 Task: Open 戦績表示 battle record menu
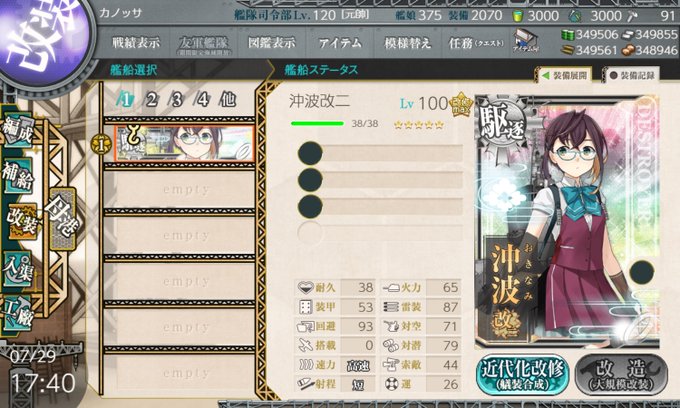[x=136, y=43]
